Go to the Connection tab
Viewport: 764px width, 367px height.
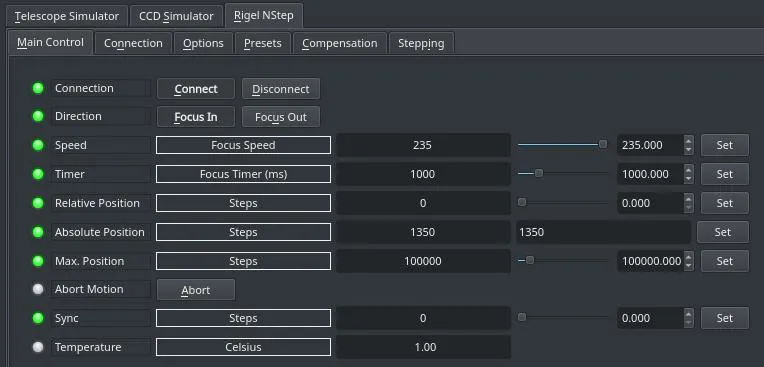pos(133,43)
